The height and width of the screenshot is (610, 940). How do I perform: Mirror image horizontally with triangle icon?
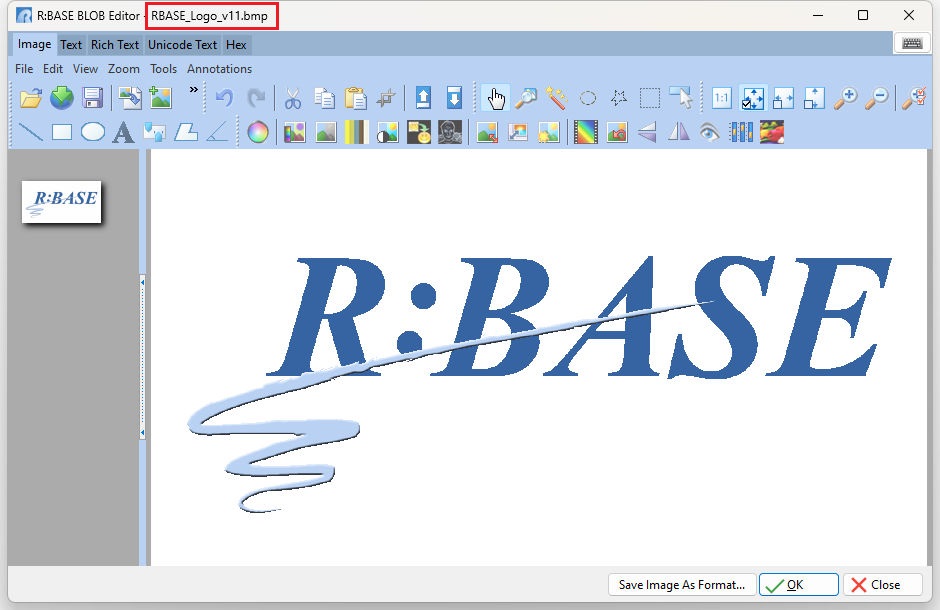click(679, 132)
